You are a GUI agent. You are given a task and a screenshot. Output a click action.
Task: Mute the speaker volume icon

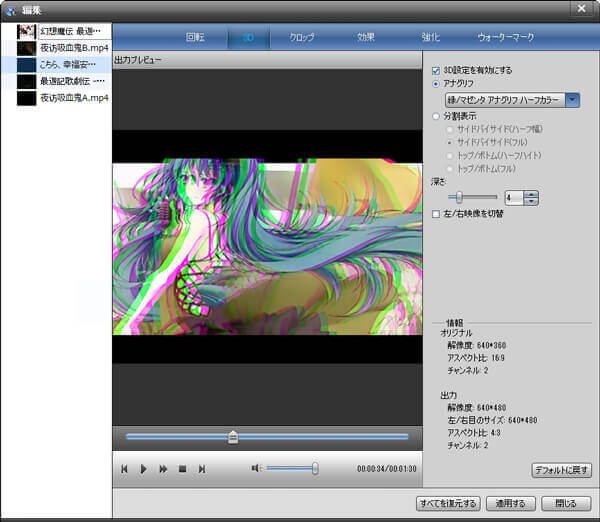click(x=256, y=468)
